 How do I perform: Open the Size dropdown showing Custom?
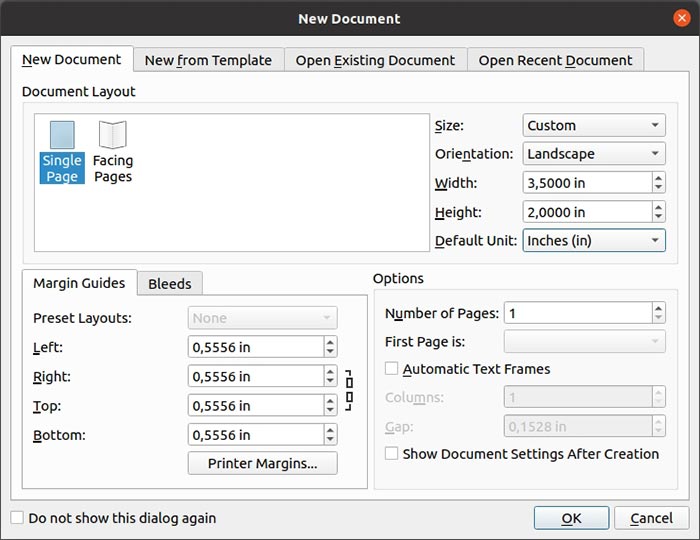pyautogui.click(x=594, y=125)
